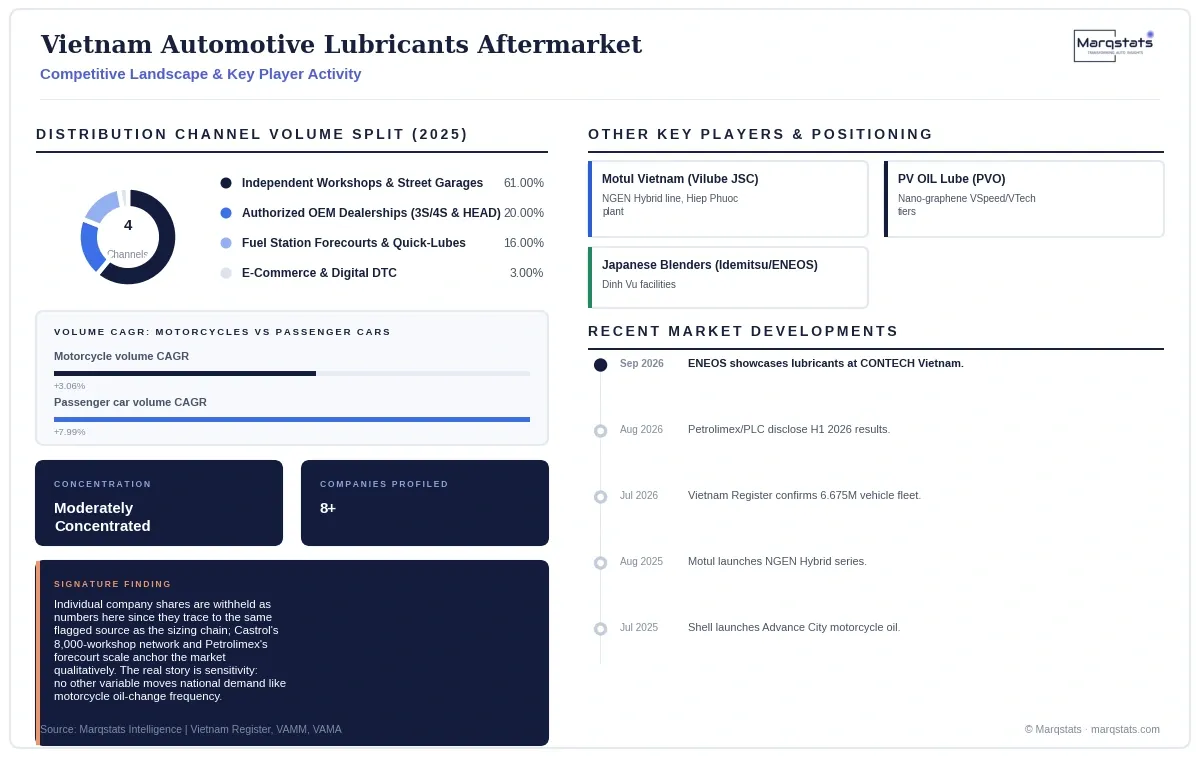Click the '+3.06%' CAGR value
Screen dimensions: 1200x758
(69, 386)
